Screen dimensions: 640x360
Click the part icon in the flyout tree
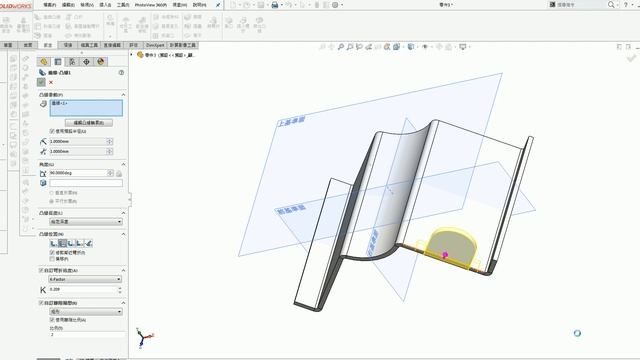tap(140, 55)
